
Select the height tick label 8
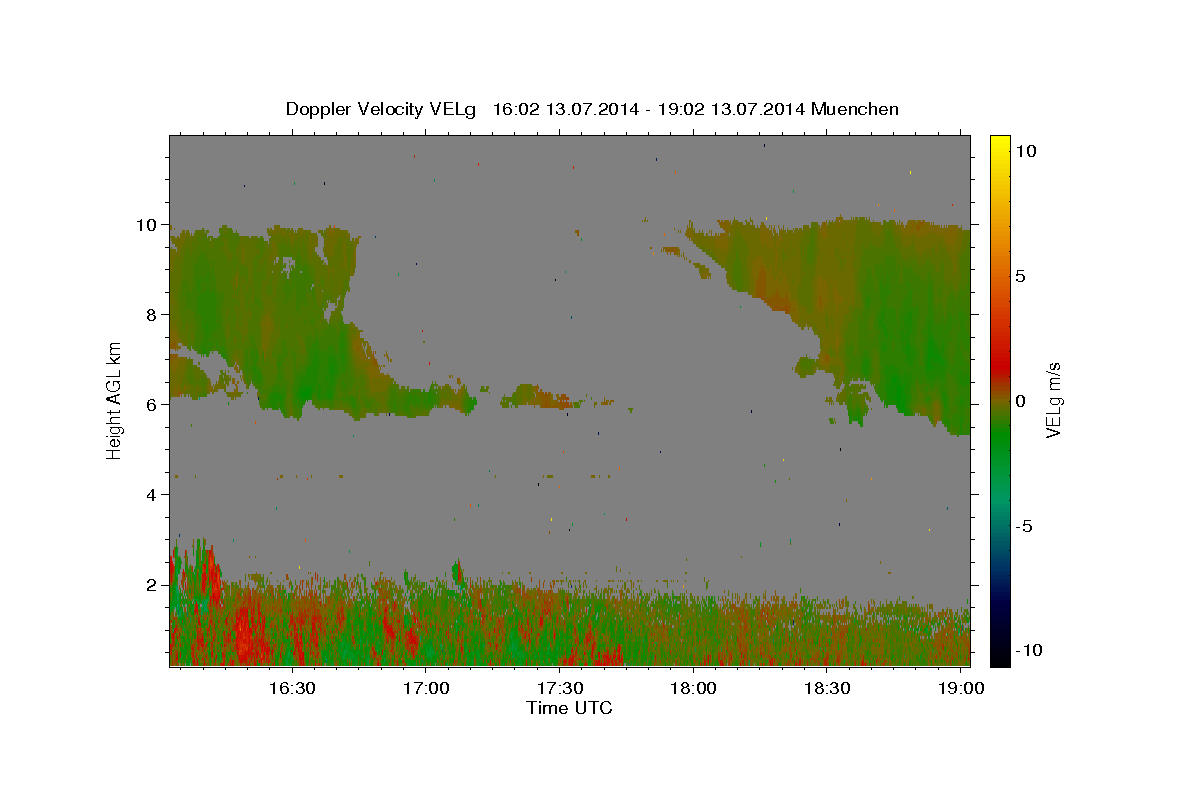pos(152,315)
